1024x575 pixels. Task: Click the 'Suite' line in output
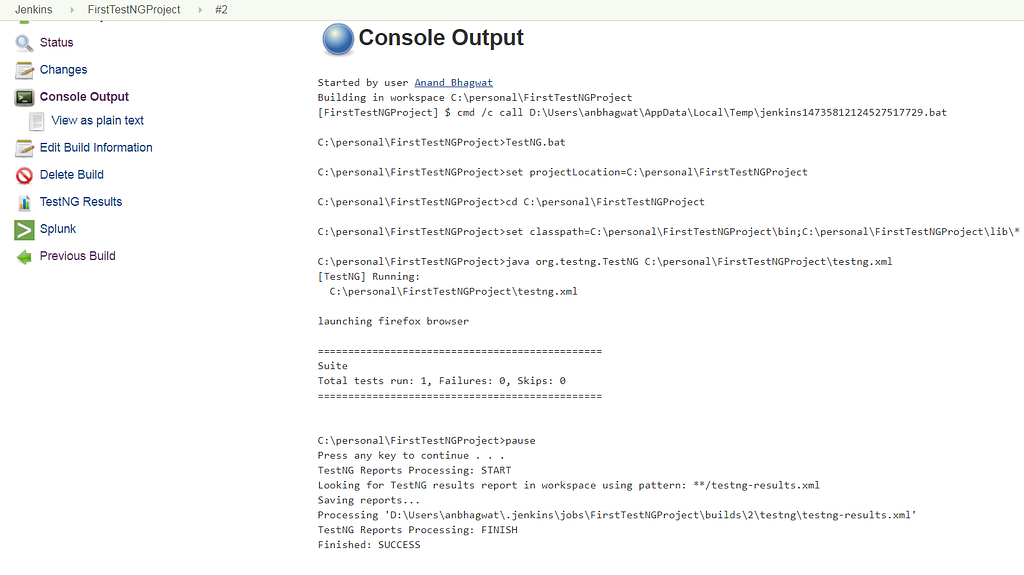332,366
